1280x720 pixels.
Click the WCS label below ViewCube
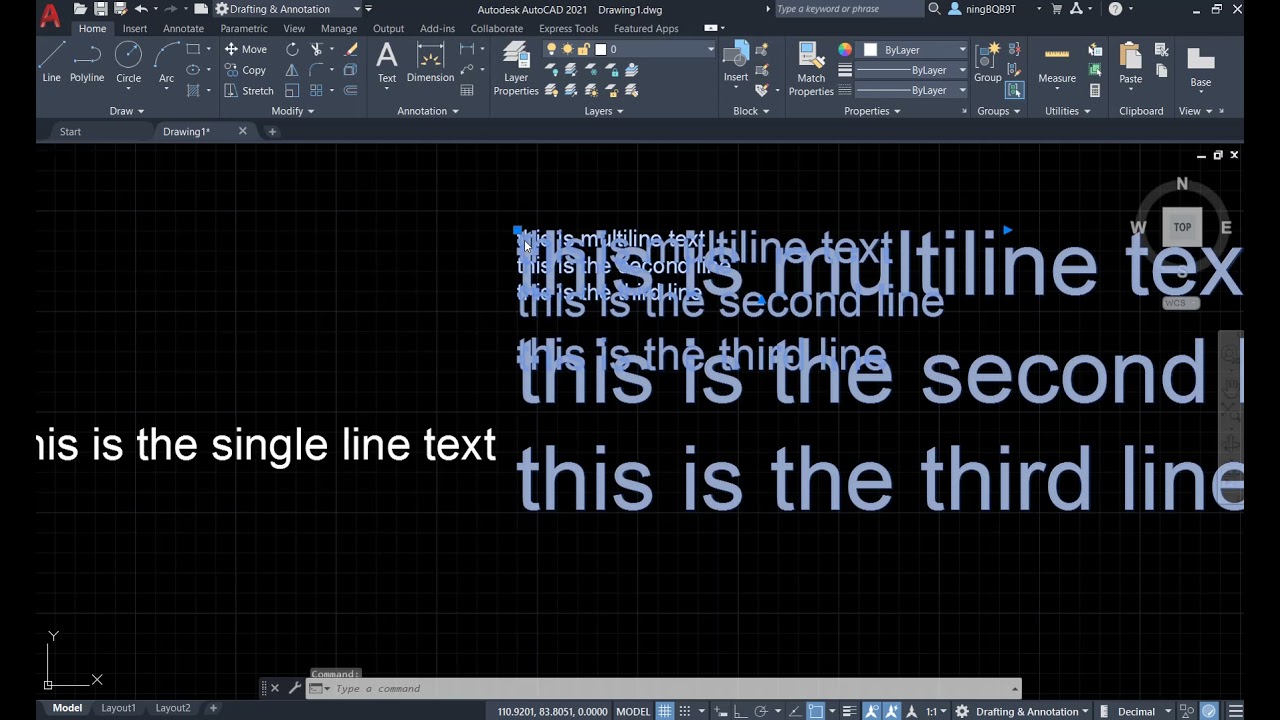coord(1181,303)
